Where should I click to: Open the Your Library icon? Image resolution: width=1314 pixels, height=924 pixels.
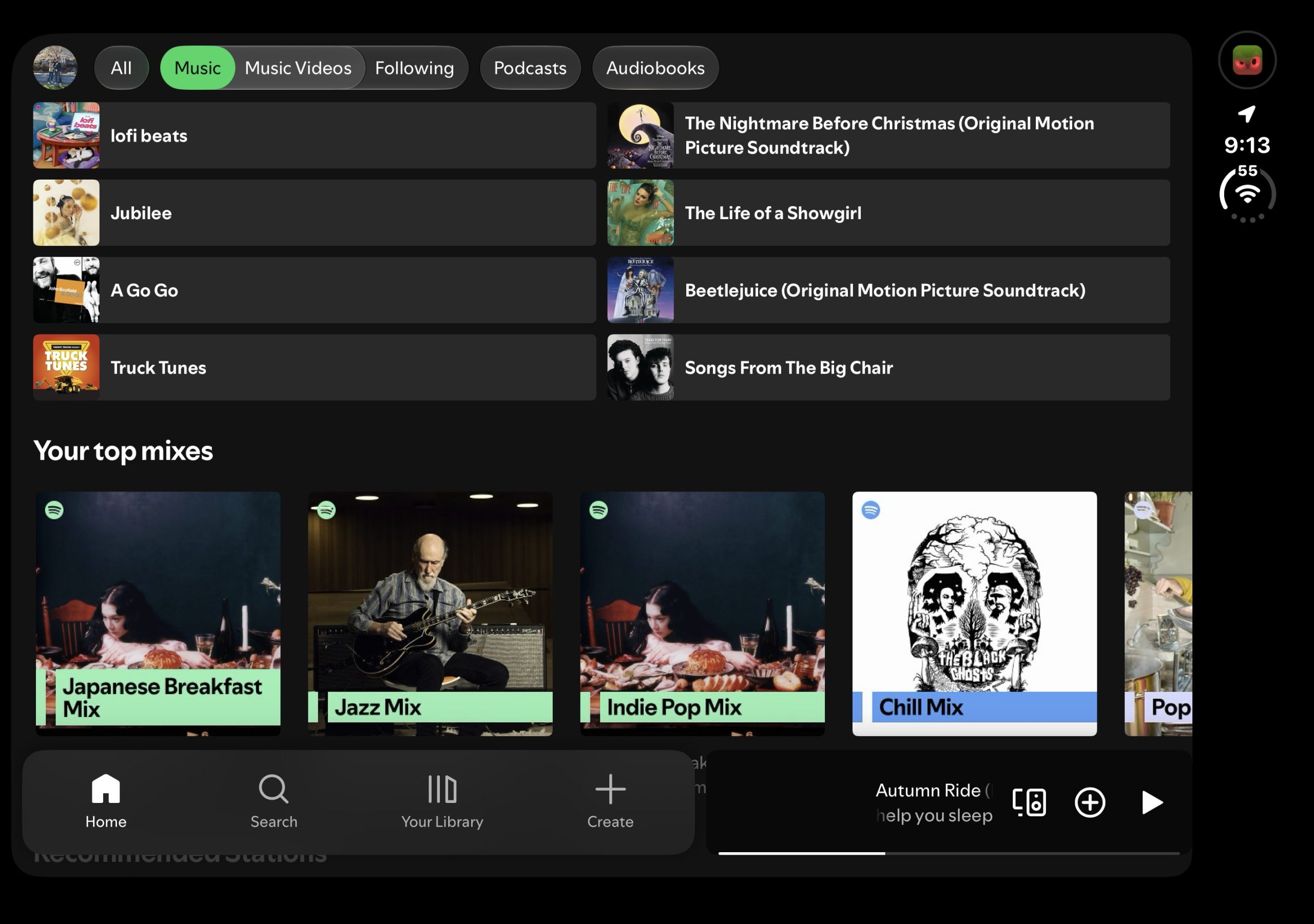(442, 789)
